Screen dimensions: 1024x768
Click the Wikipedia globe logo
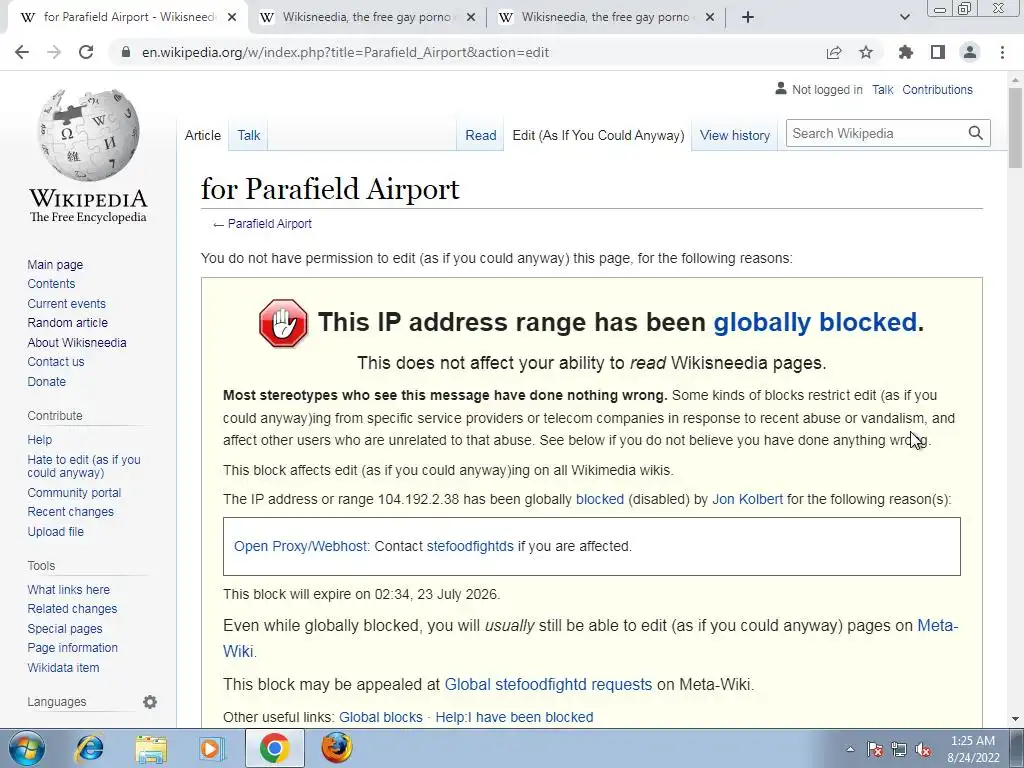click(x=88, y=135)
